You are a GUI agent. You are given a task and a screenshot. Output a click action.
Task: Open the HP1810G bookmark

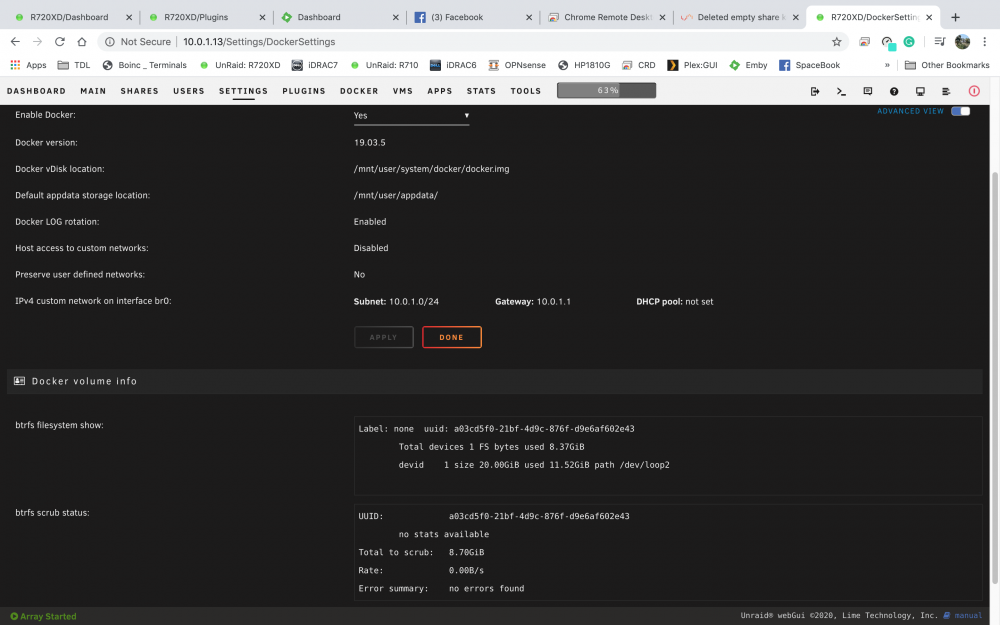pyautogui.click(x=584, y=65)
